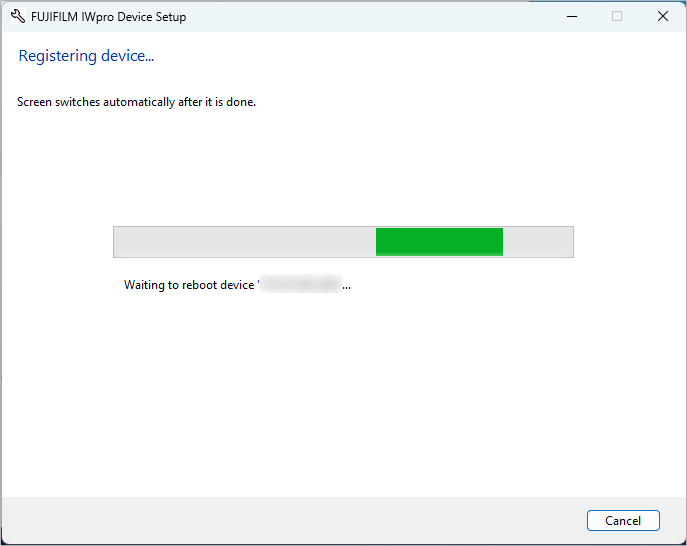Click the 'Registering device...' heading
The width and height of the screenshot is (687, 546).
pos(86,56)
